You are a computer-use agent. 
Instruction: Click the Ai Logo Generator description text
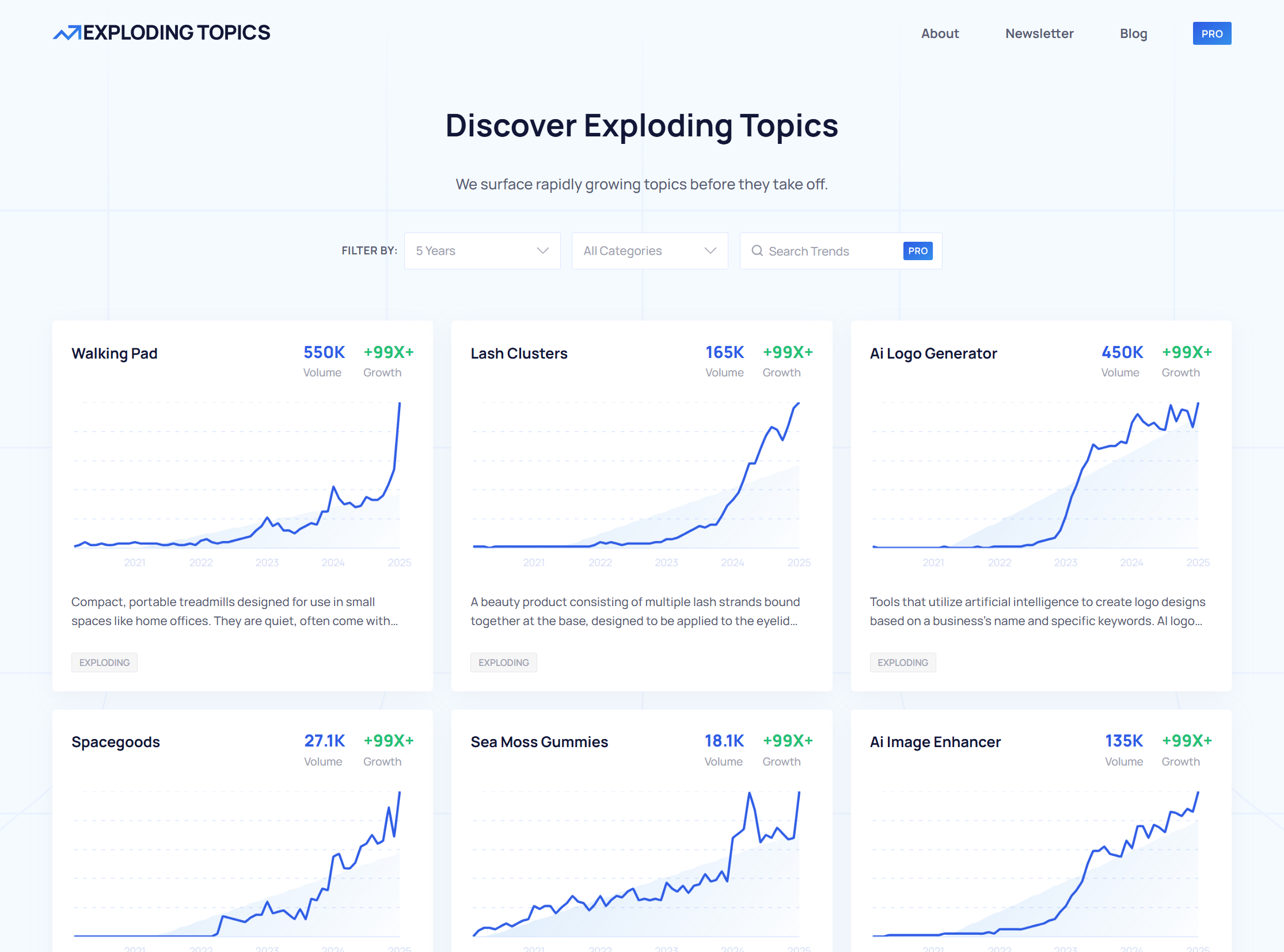click(x=1037, y=611)
